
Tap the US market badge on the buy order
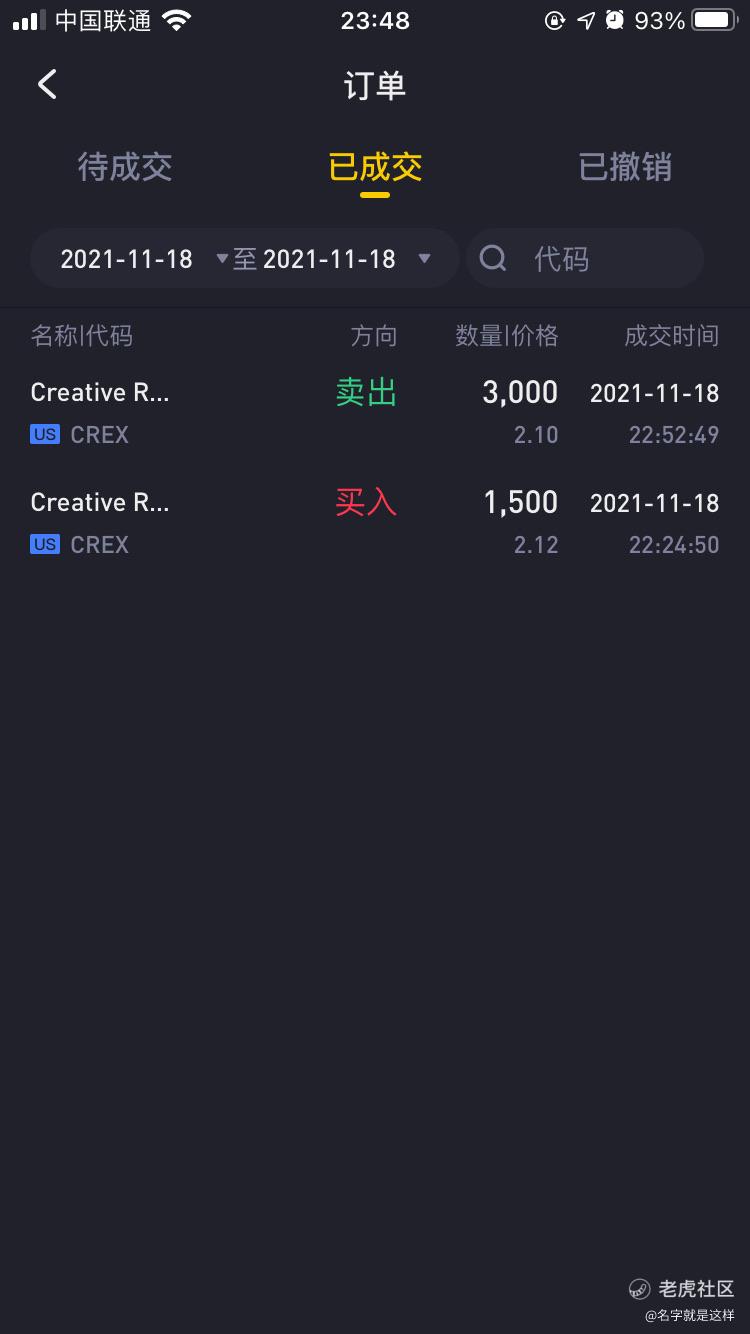(x=45, y=545)
